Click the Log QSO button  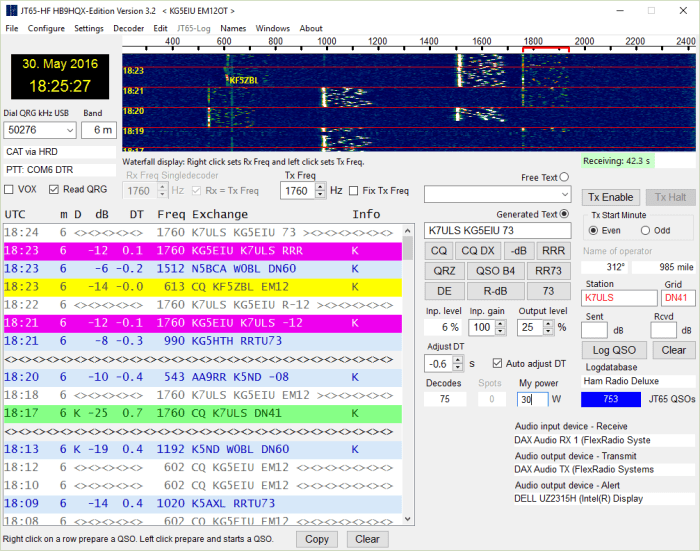(x=614, y=350)
